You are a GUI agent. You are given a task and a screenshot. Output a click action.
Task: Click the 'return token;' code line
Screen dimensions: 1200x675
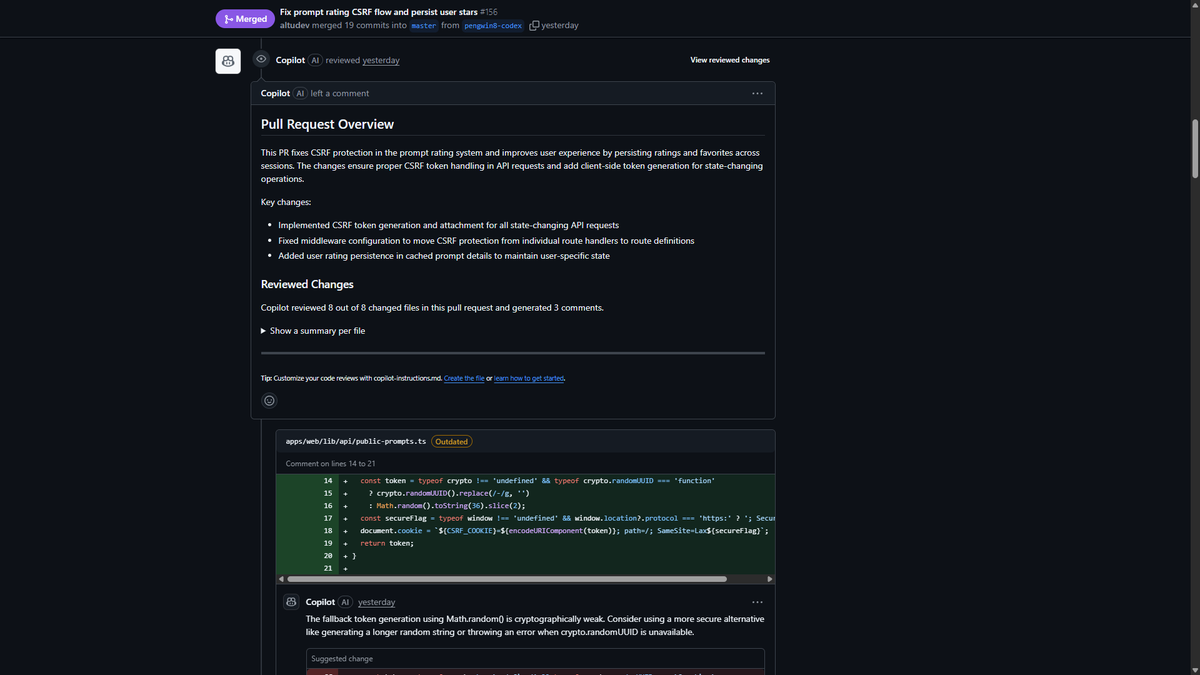pos(386,543)
